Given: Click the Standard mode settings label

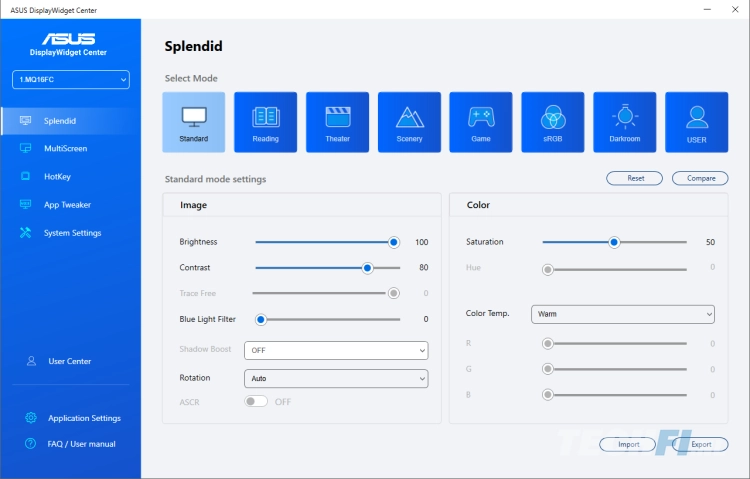Looking at the screenshot, I should [215, 179].
